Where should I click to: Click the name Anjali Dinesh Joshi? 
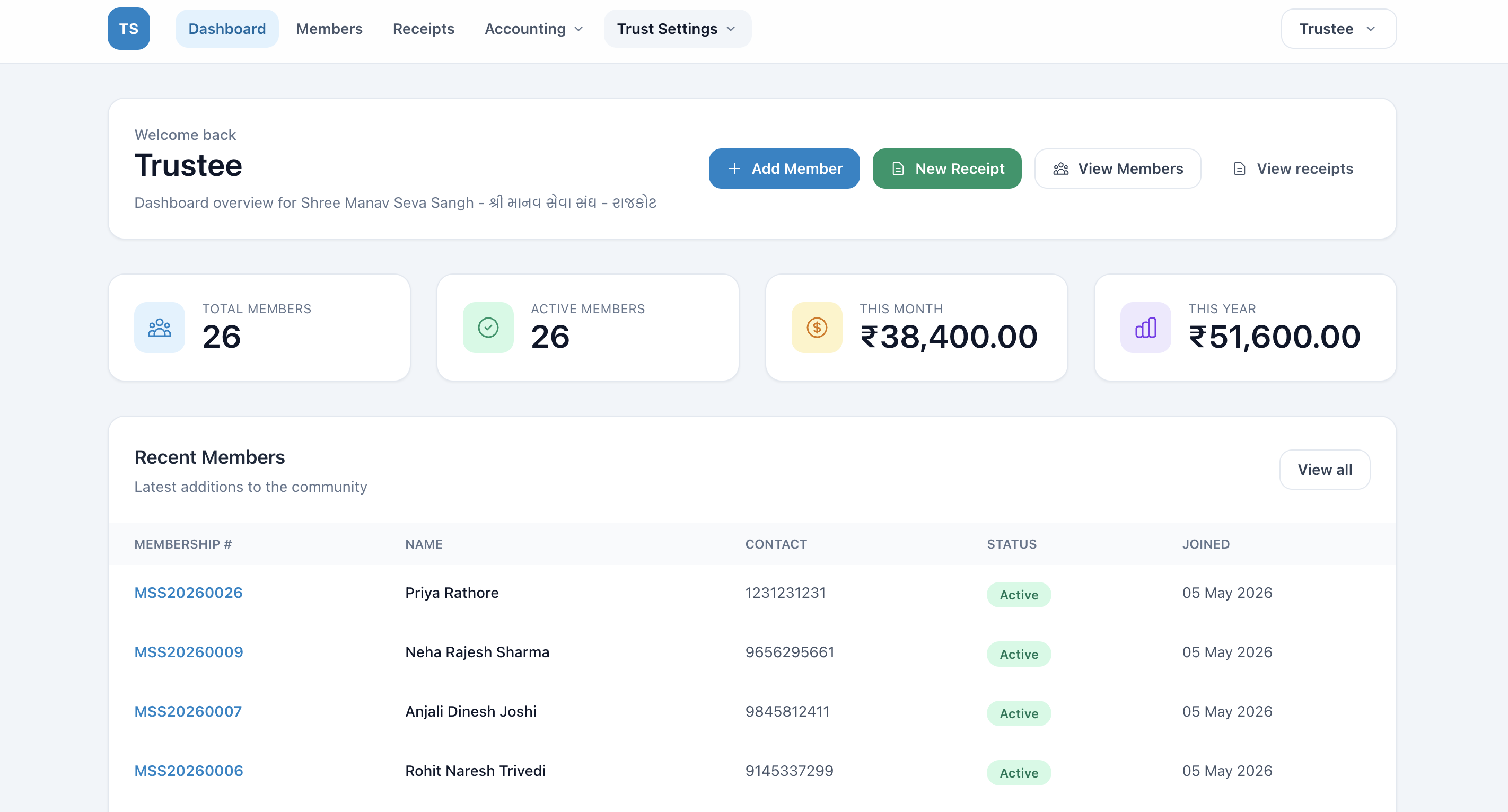pos(471,711)
